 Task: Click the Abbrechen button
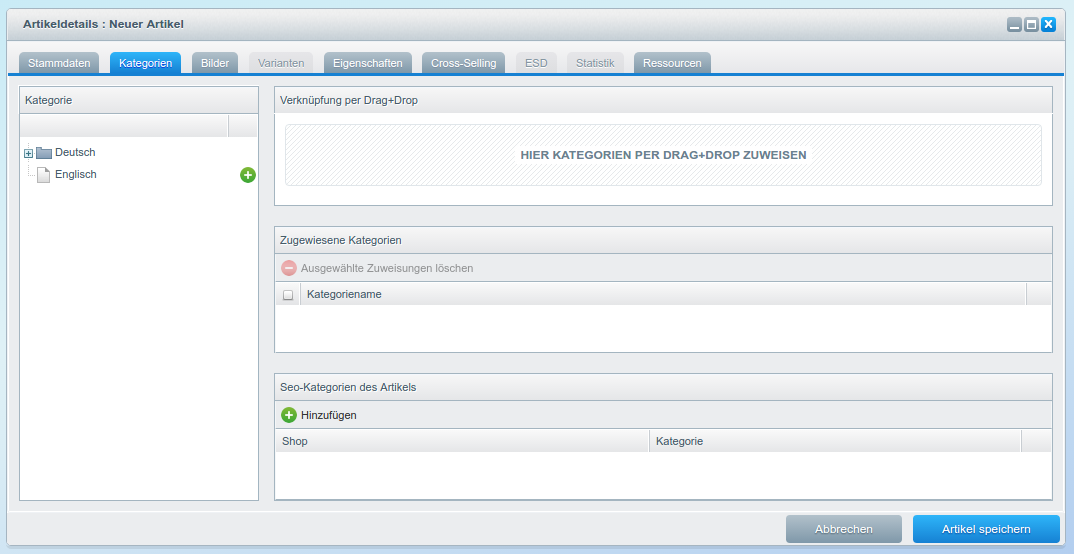pos(844,529)
